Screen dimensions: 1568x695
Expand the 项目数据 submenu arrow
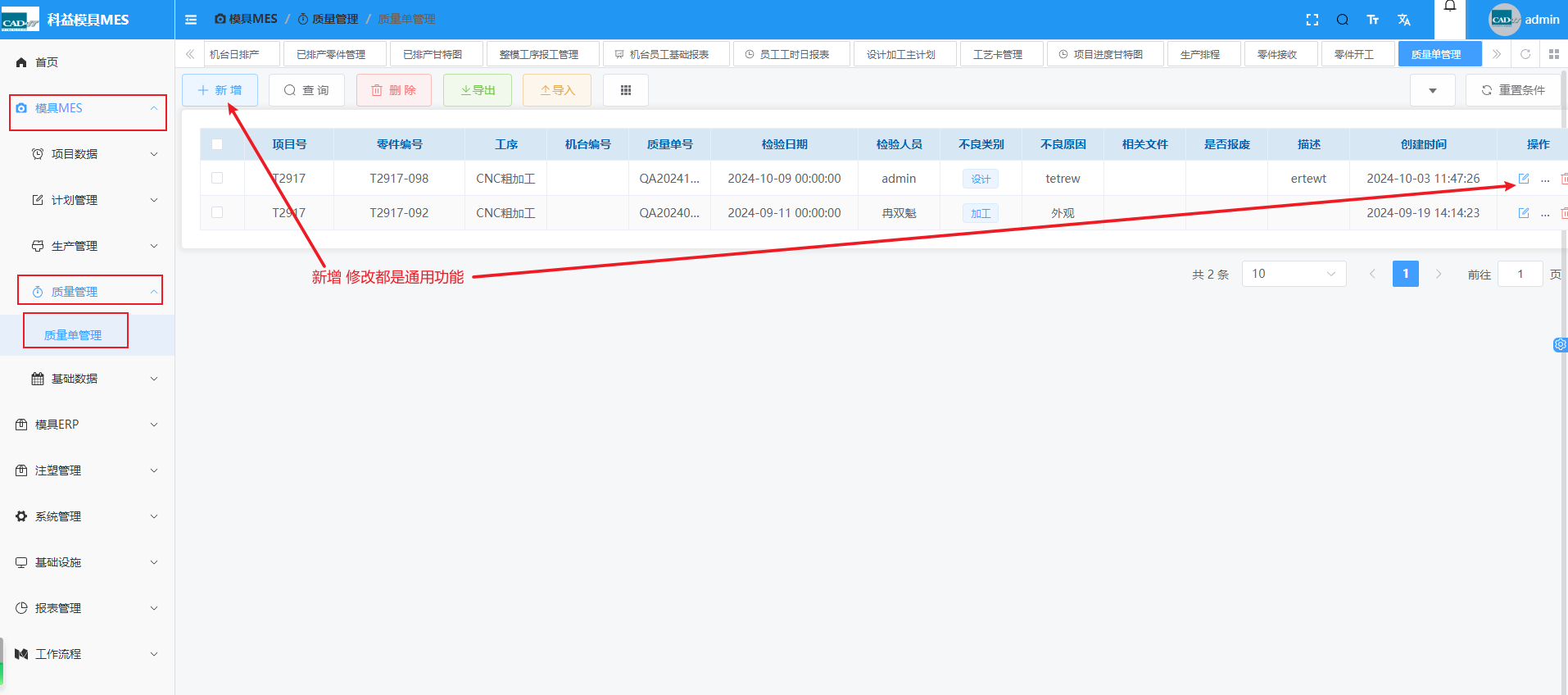154,154
